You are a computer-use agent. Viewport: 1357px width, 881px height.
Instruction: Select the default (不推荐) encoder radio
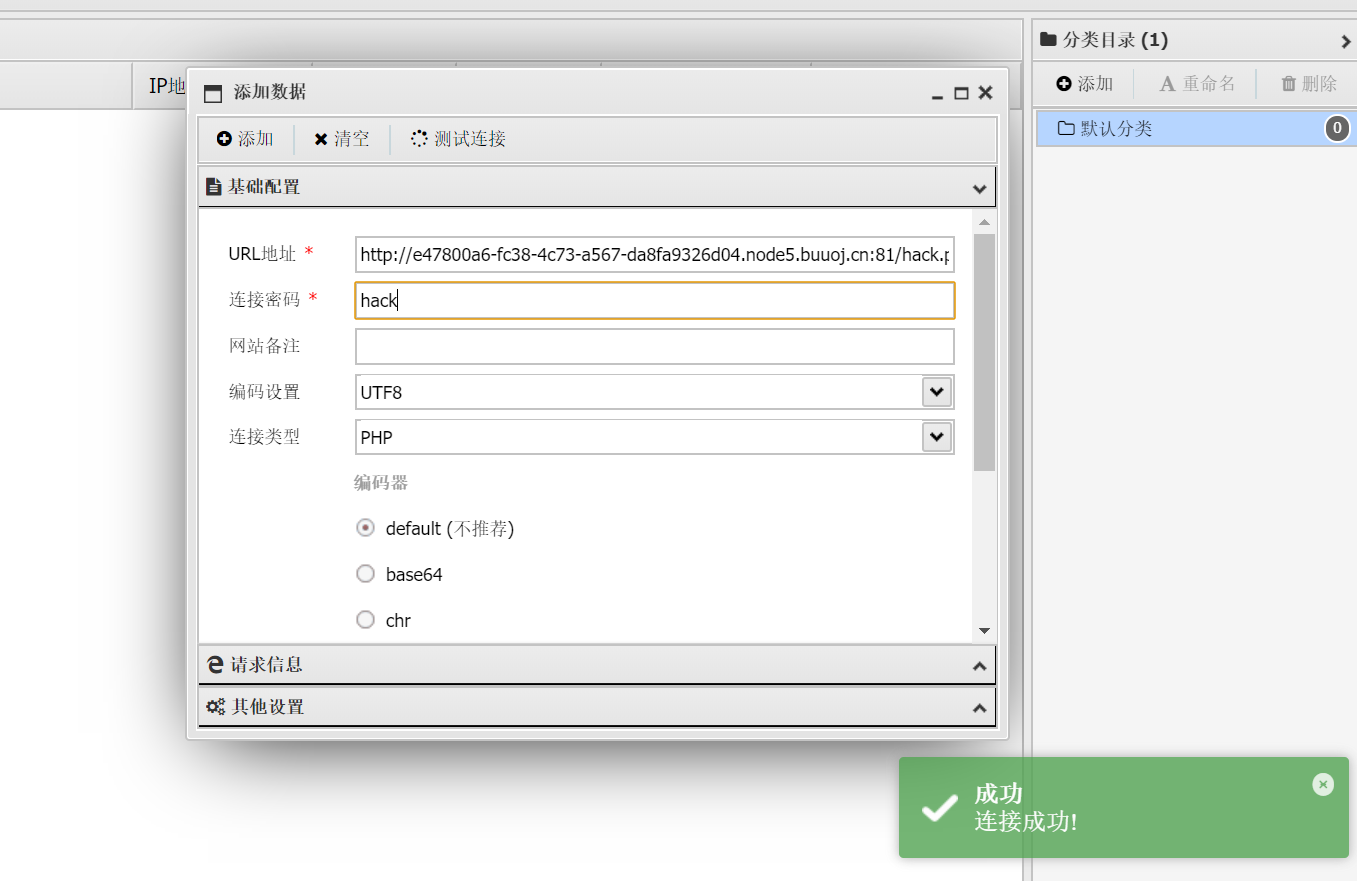[x=366, y=528]
